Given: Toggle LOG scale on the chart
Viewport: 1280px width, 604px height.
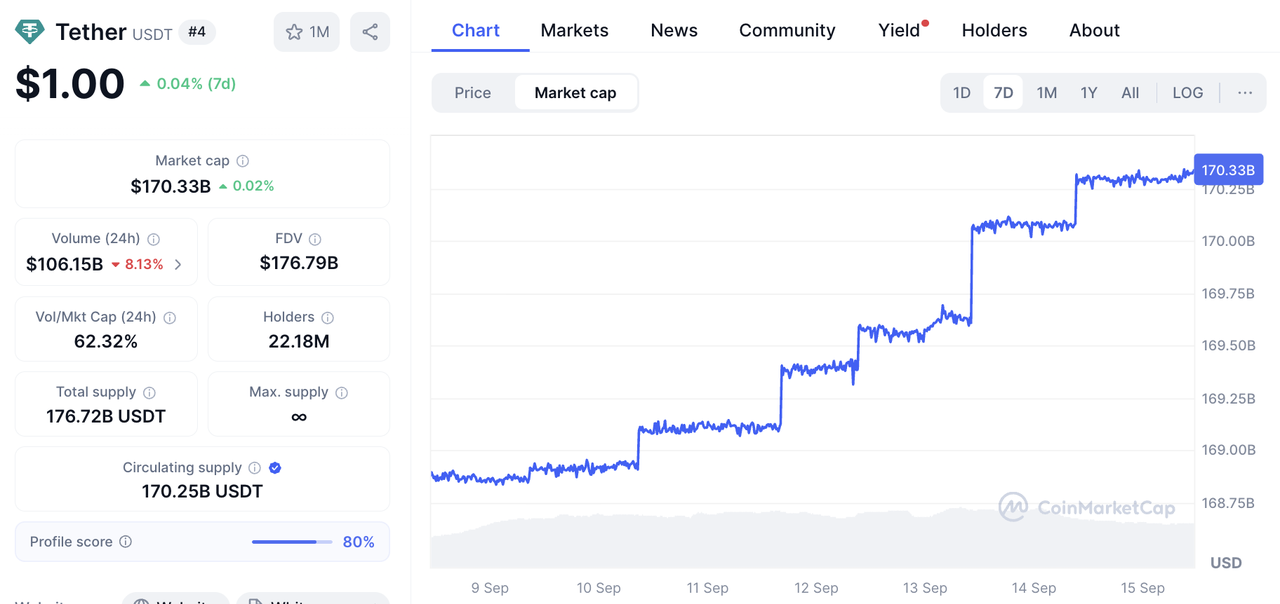Looking at the screenshot, I should pyautogui.click(x=1187, y=93).
